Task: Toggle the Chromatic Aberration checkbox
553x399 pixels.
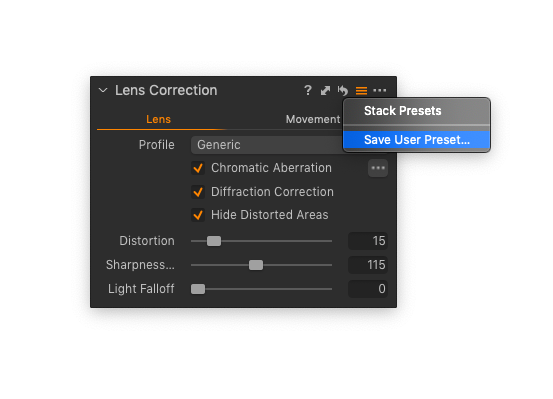Action: [198, 168]
